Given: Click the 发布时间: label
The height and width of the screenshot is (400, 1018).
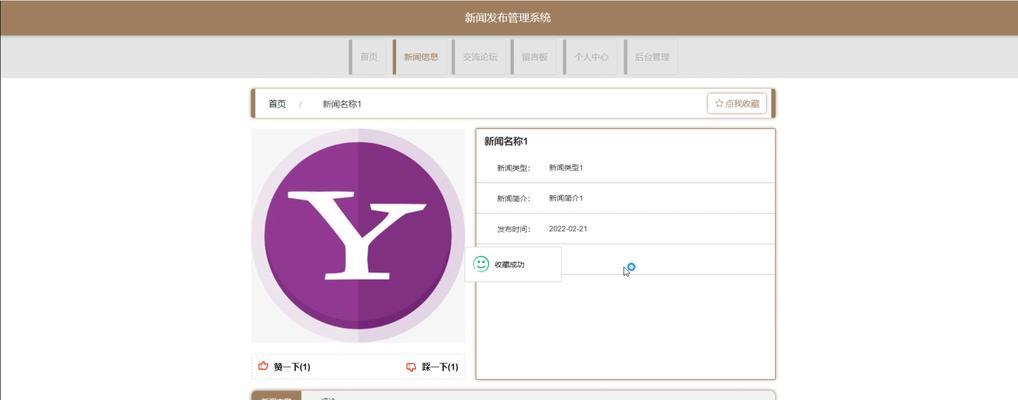Looking at the screenshot, I should click(x=514, y=229).
